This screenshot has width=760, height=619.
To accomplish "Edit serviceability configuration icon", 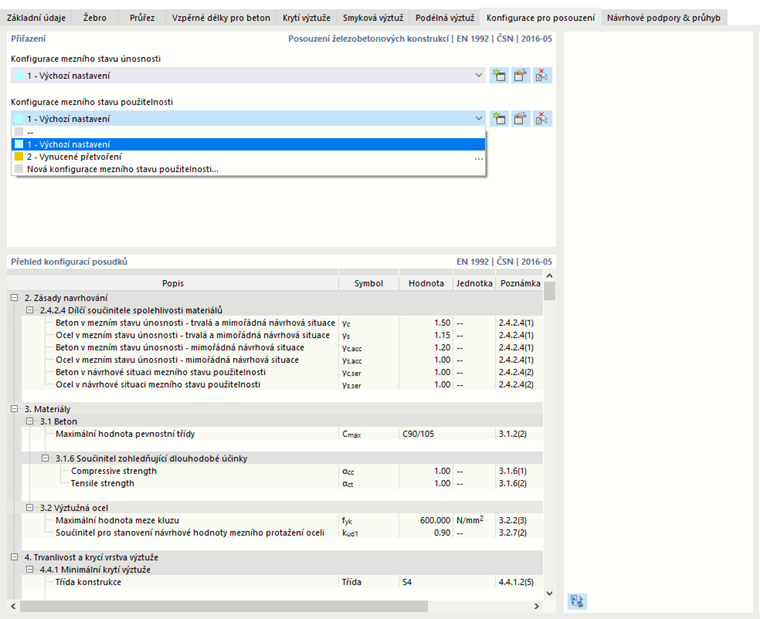I will tap(520, 118).
